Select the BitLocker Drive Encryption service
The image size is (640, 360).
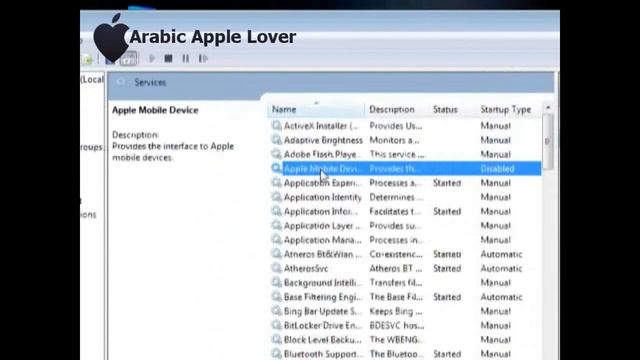pos(405,325)
